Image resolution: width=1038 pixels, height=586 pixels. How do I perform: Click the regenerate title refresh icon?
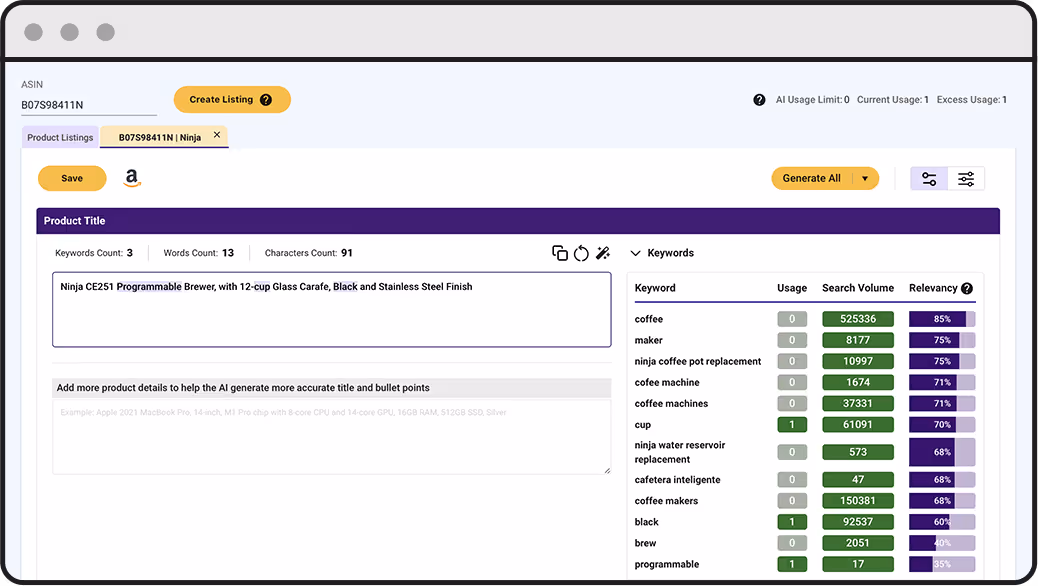[x=581, y=253]
